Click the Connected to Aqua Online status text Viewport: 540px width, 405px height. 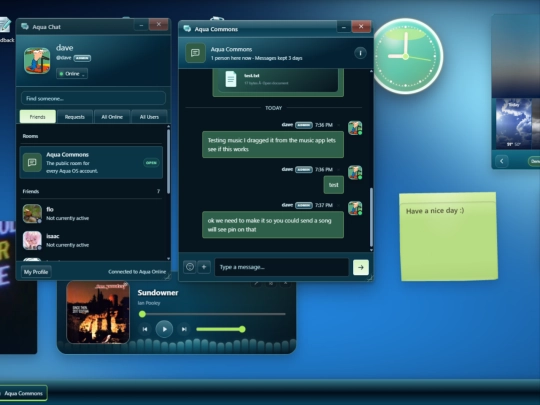coord(137,272)
